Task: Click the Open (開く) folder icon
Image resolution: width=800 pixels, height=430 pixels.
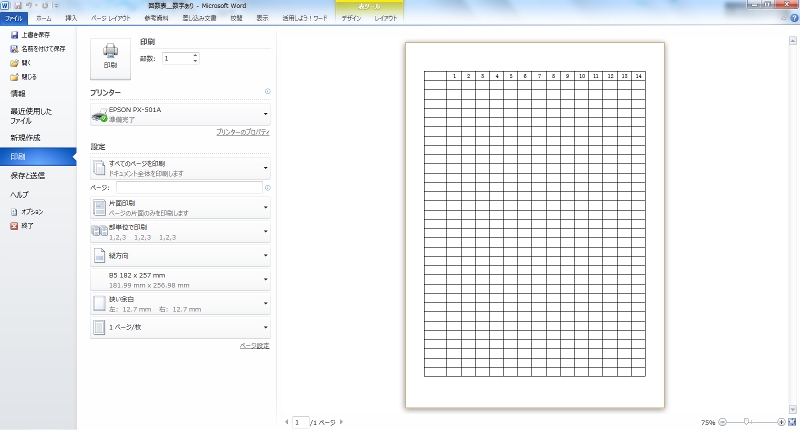Action: [14, 63]
